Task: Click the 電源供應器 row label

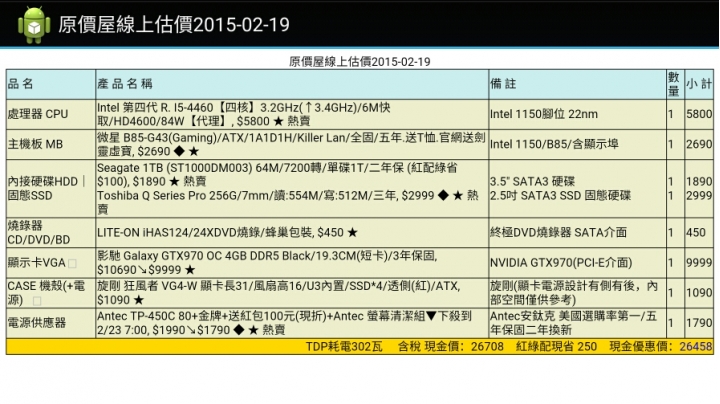Action: pyautogui.click(x=37, y=323)
